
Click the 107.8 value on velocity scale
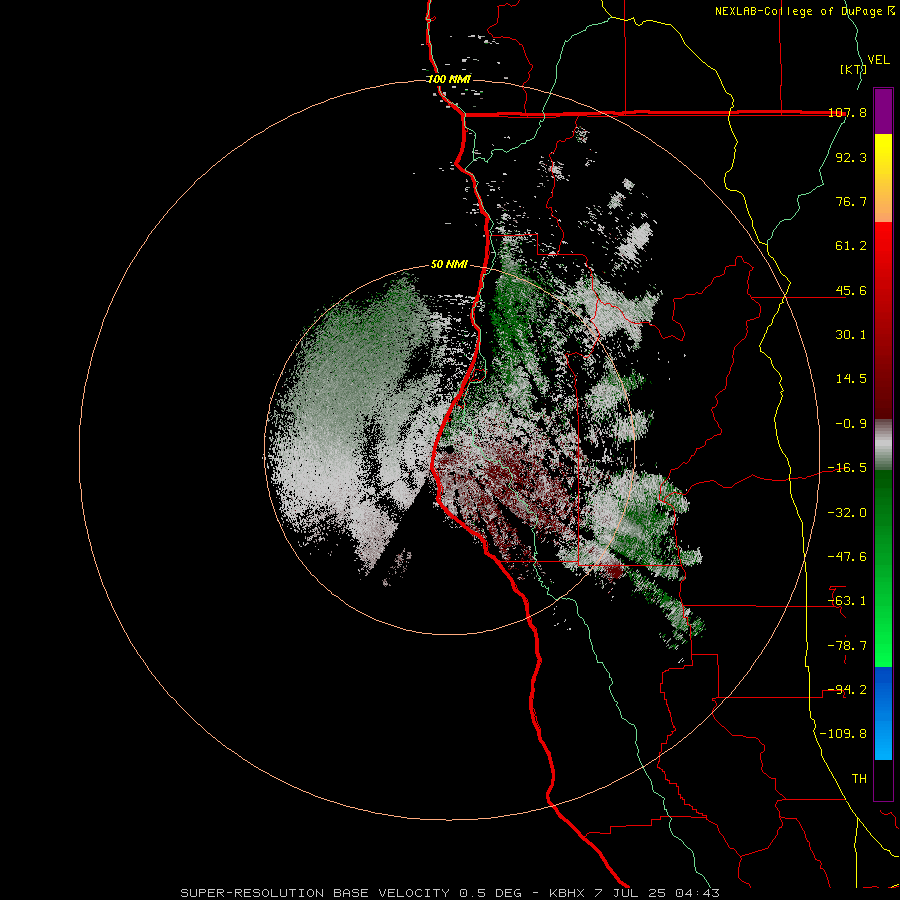[x=847, y=113]
